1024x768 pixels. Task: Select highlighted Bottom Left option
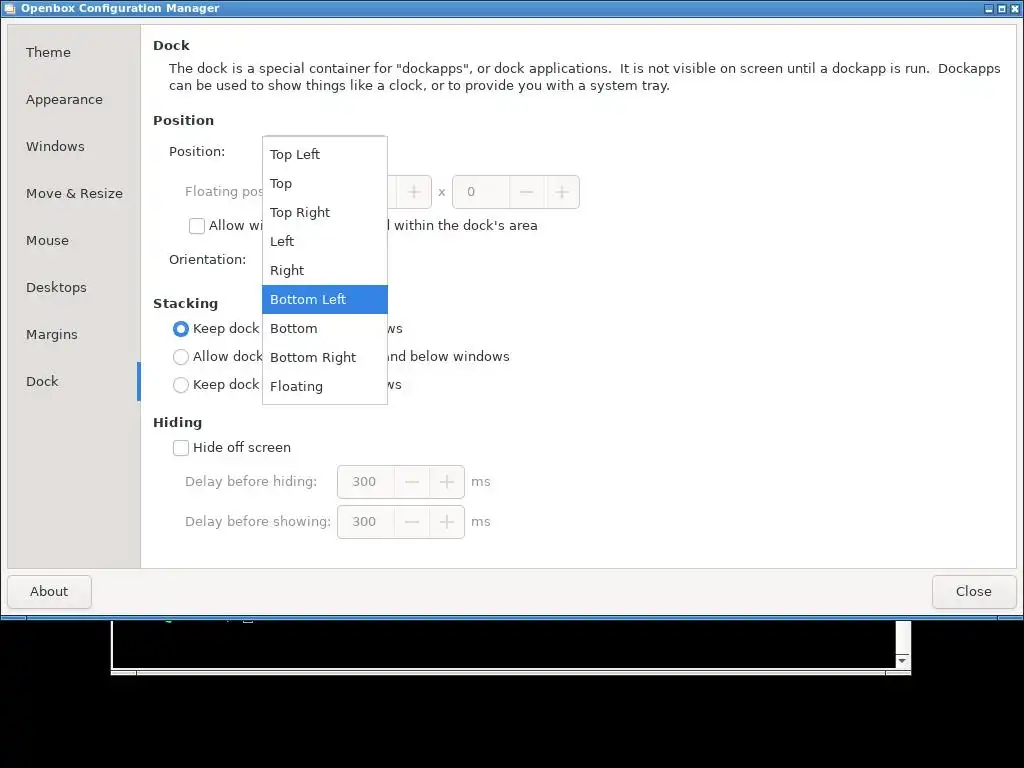(325, 299)
